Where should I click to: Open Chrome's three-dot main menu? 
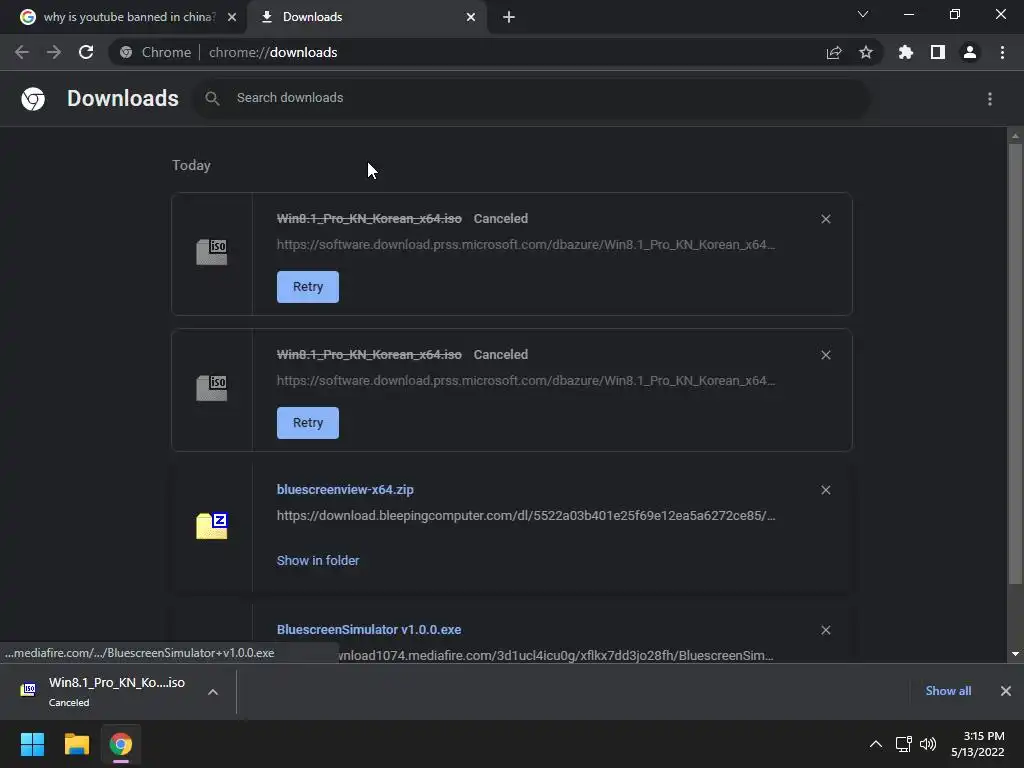(x=1002, y=52)
